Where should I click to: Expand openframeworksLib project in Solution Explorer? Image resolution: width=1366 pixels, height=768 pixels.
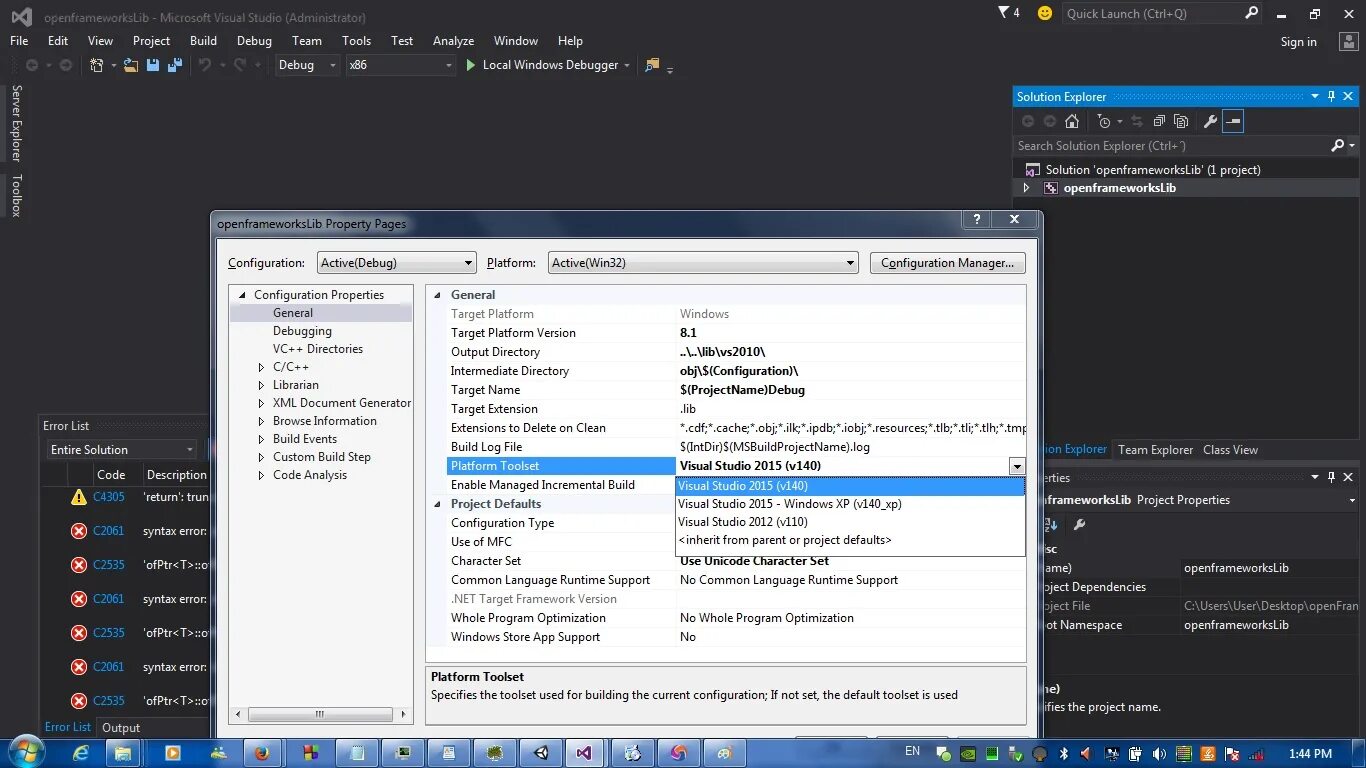1026,188
